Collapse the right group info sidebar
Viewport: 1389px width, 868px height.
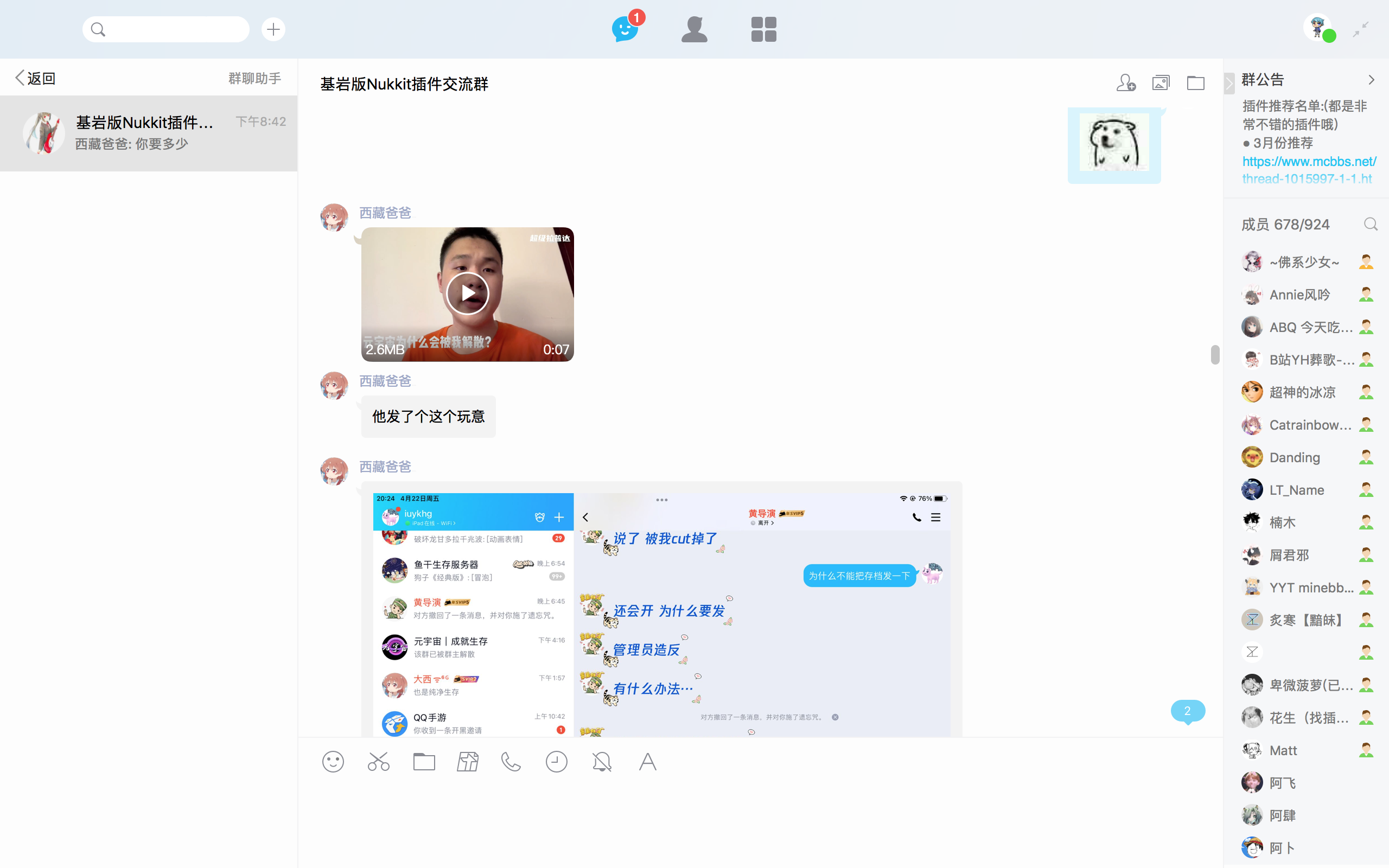click(x=1229, y=83)
